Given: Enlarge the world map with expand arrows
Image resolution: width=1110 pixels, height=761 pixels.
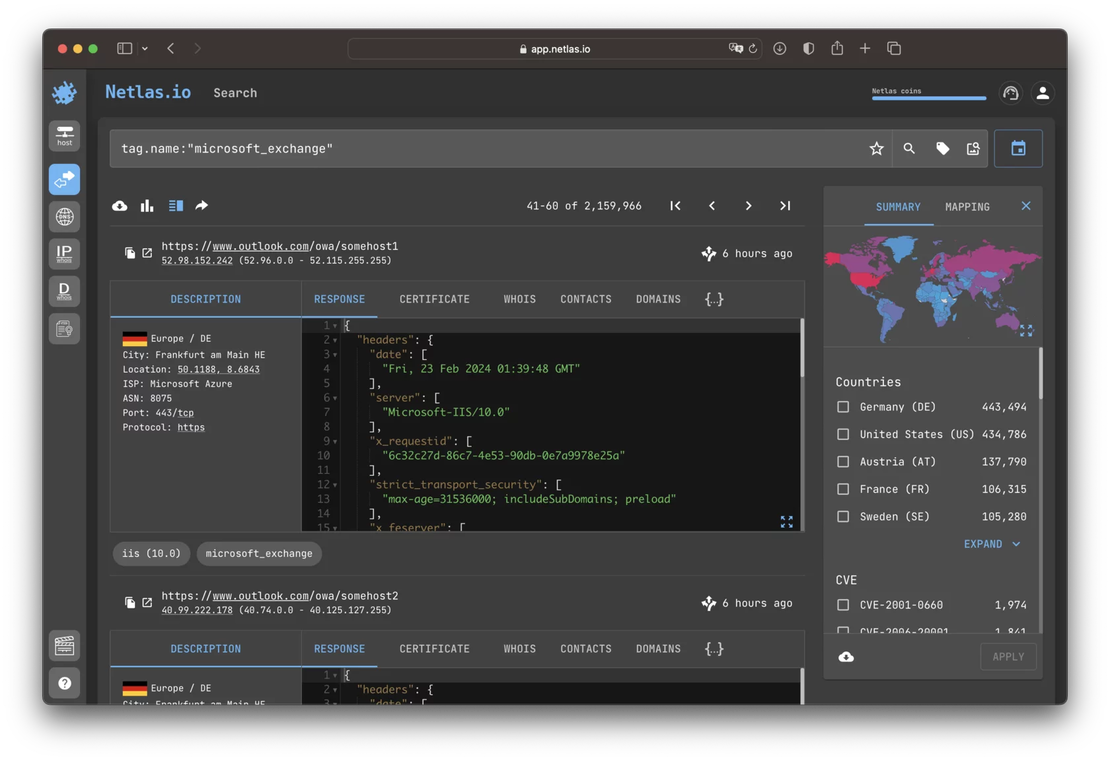Looking at the screenshot, I should [1026, 330].
